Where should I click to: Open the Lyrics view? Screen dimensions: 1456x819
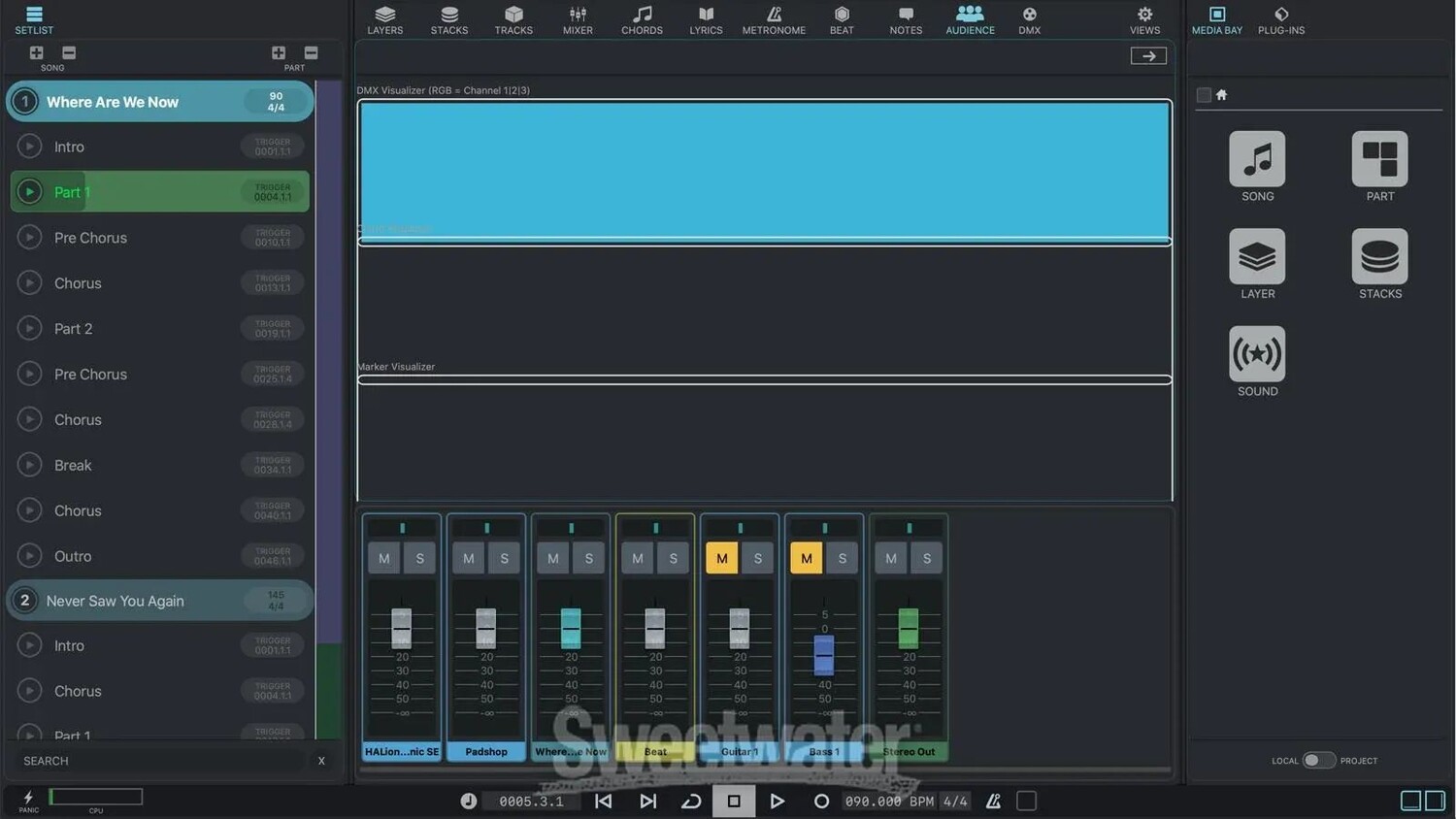pos(706,19)
